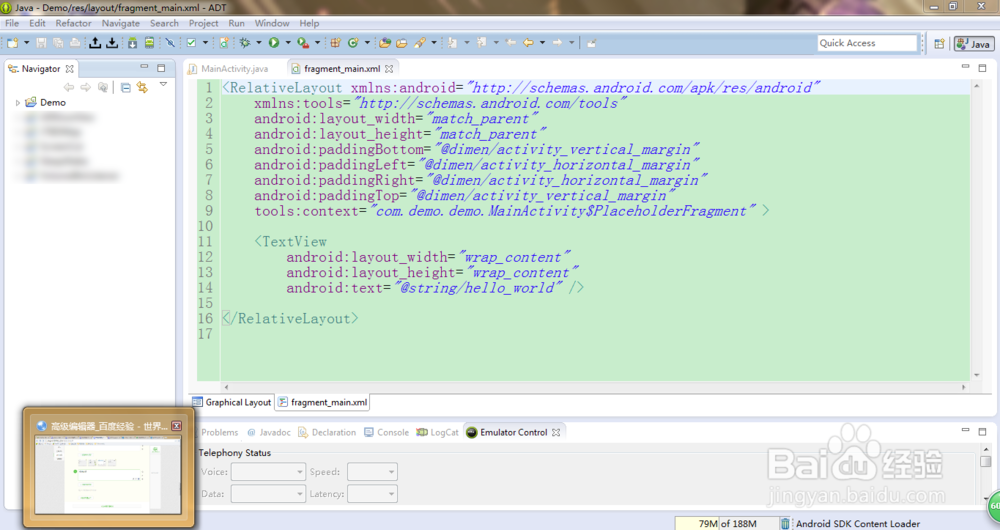Viewport: 1000px width, 530px height.
Task: Click the Search flashlight toolbar icon
Action: pyautogui.click(x=420, y=43)
